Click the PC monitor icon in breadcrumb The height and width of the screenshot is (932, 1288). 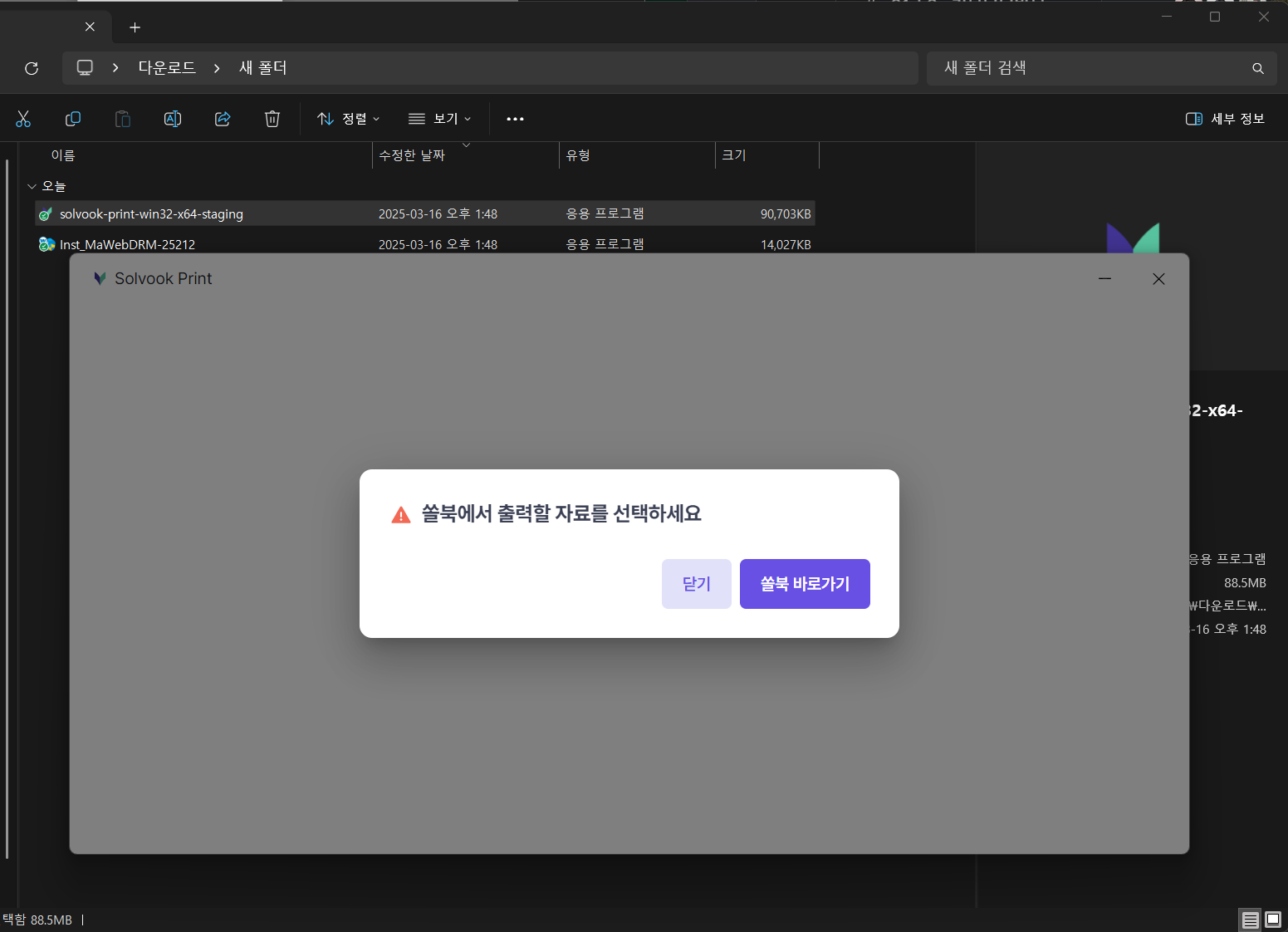[85, 68]
